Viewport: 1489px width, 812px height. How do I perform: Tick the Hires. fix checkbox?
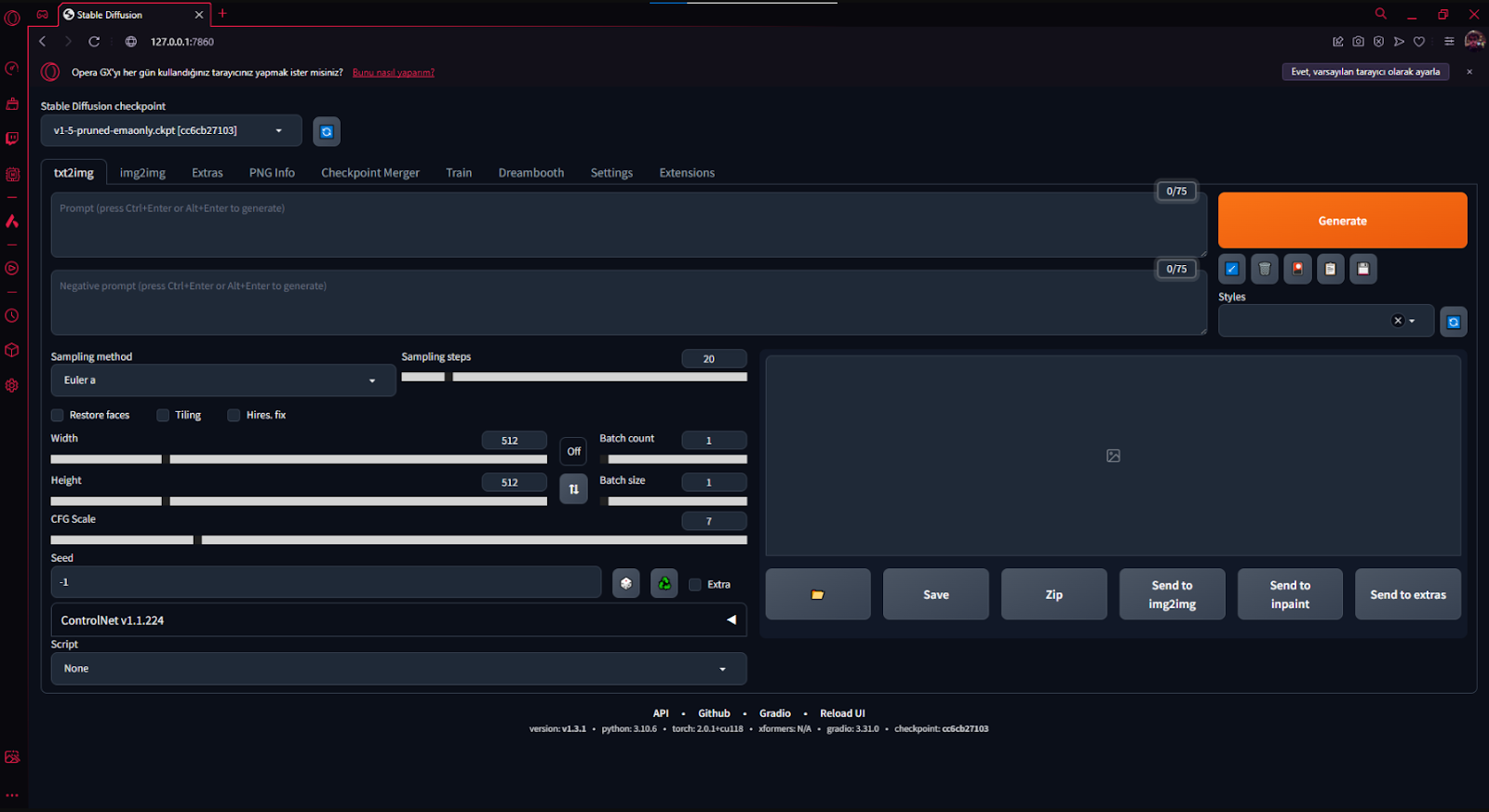pyautogui.click(x=234, y=415)
